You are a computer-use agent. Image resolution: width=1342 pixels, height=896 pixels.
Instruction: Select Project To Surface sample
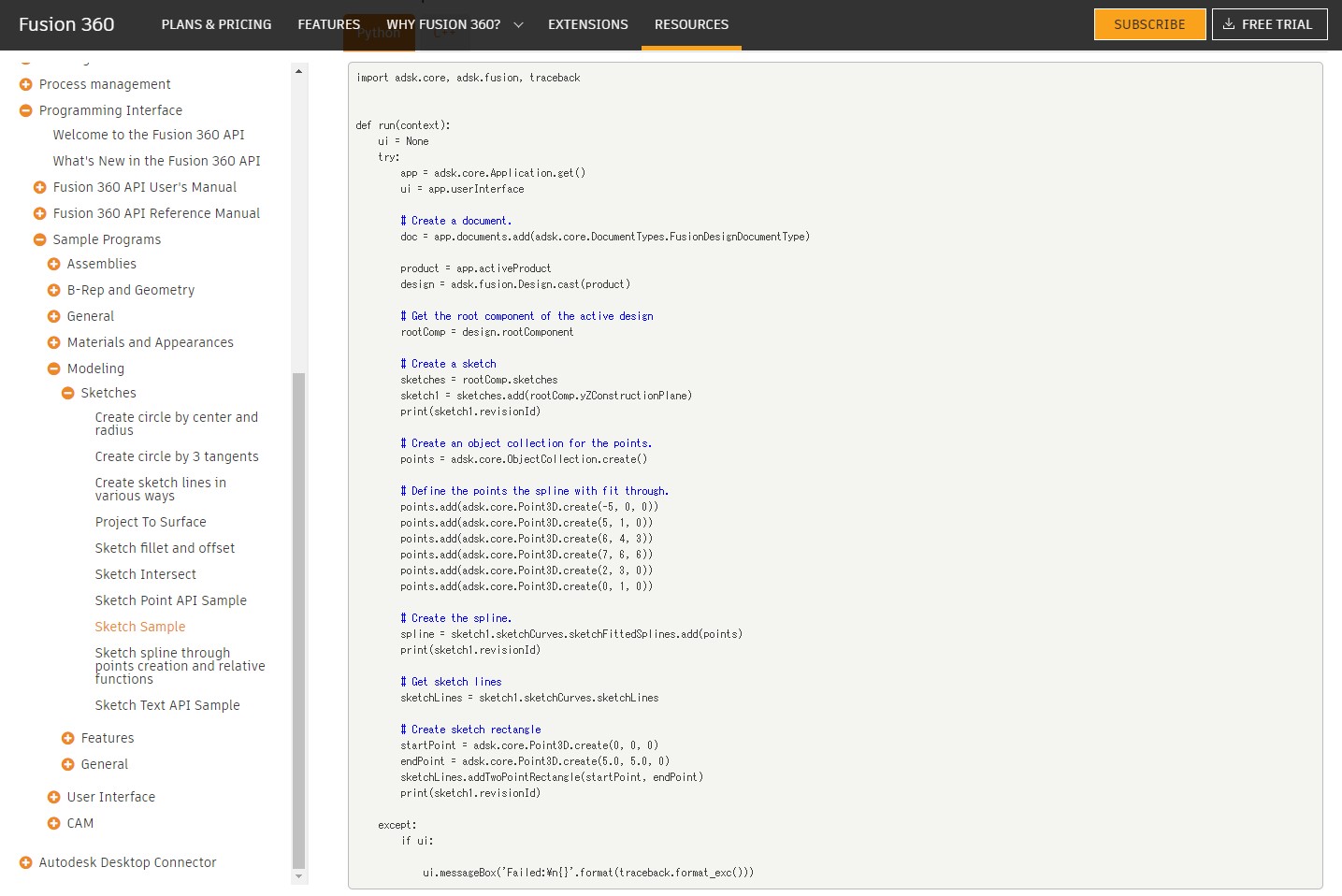[x=151, y=522]
